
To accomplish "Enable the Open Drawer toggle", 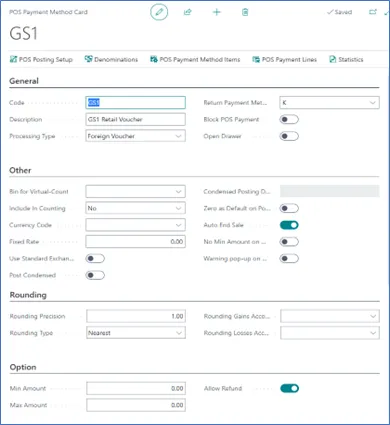I will tap(289, 136).
